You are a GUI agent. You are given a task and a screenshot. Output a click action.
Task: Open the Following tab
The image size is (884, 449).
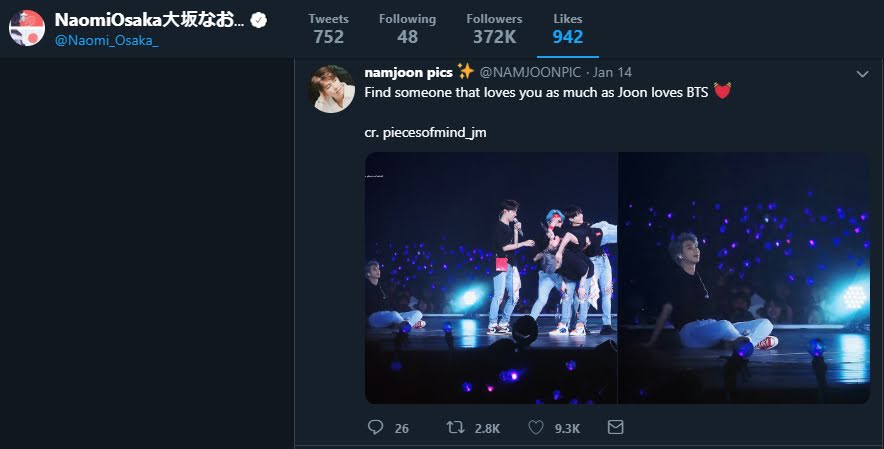[x=407, y=29]
